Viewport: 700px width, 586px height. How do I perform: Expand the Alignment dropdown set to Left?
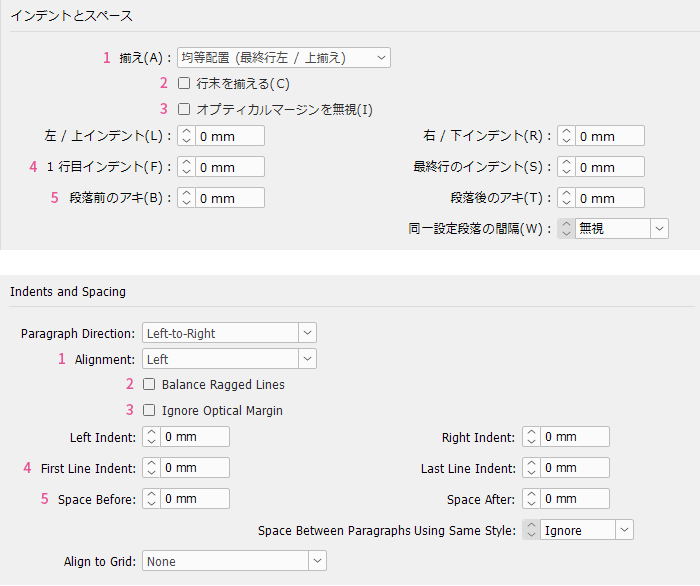click(229, 359)
